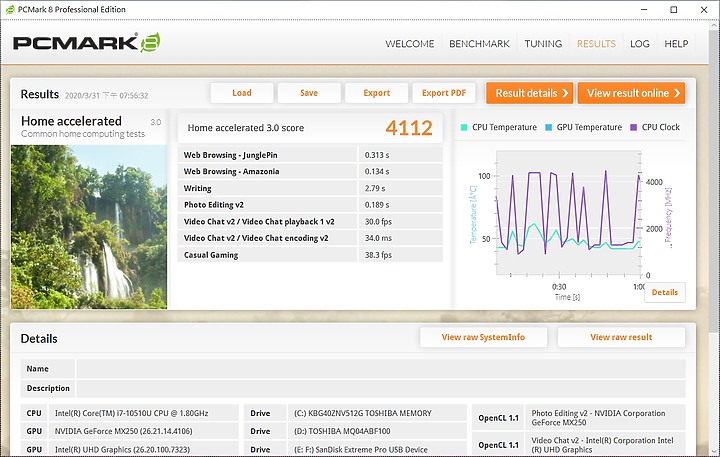
Task: Click the Home accelerated title
Action: pyautogui.click(x=71, y=121)
